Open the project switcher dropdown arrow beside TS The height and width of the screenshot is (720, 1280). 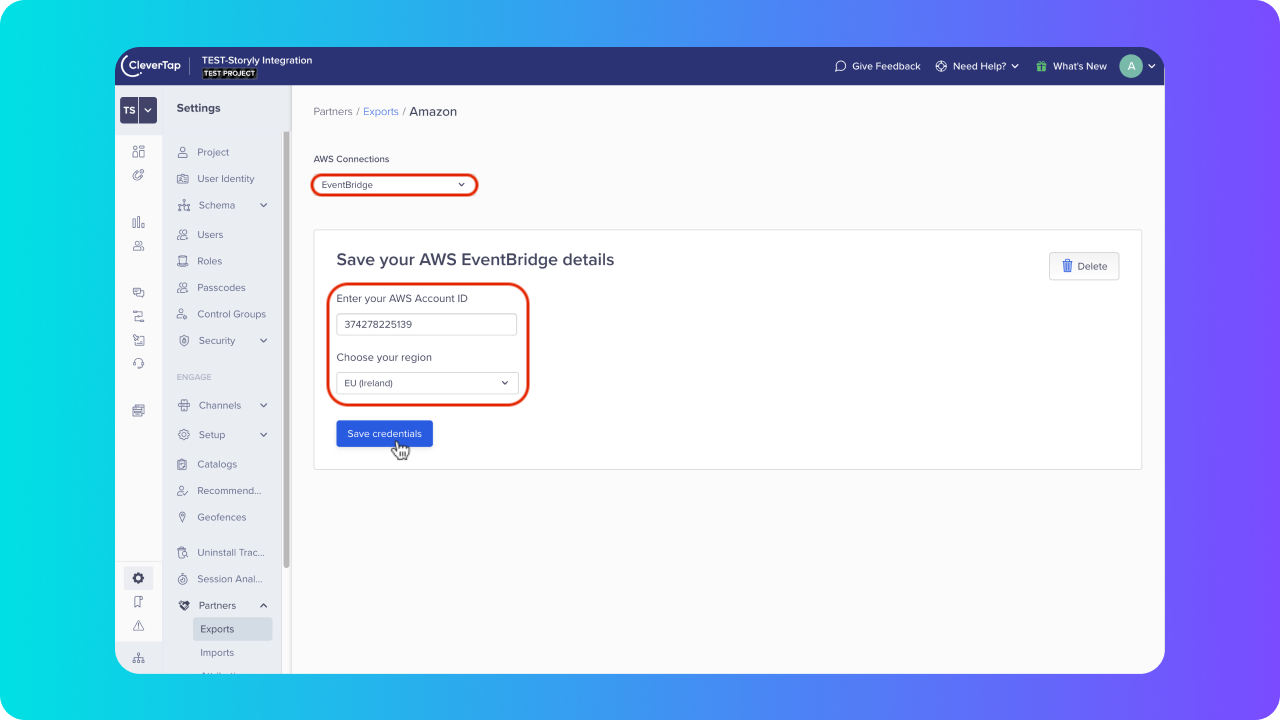click(148, 111)
